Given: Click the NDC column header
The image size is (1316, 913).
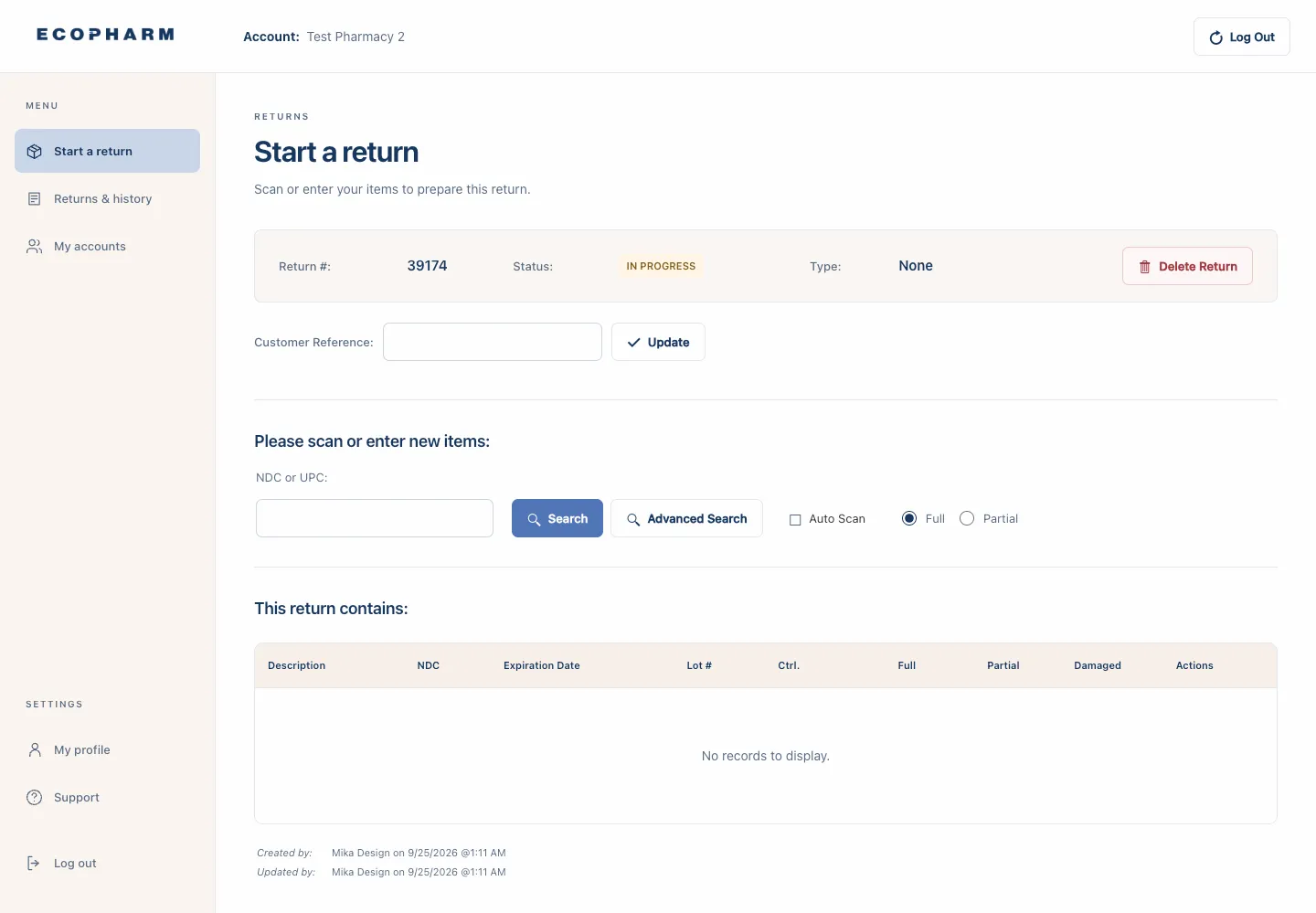Looking at the screenshot, I should [x=429, y=665].
